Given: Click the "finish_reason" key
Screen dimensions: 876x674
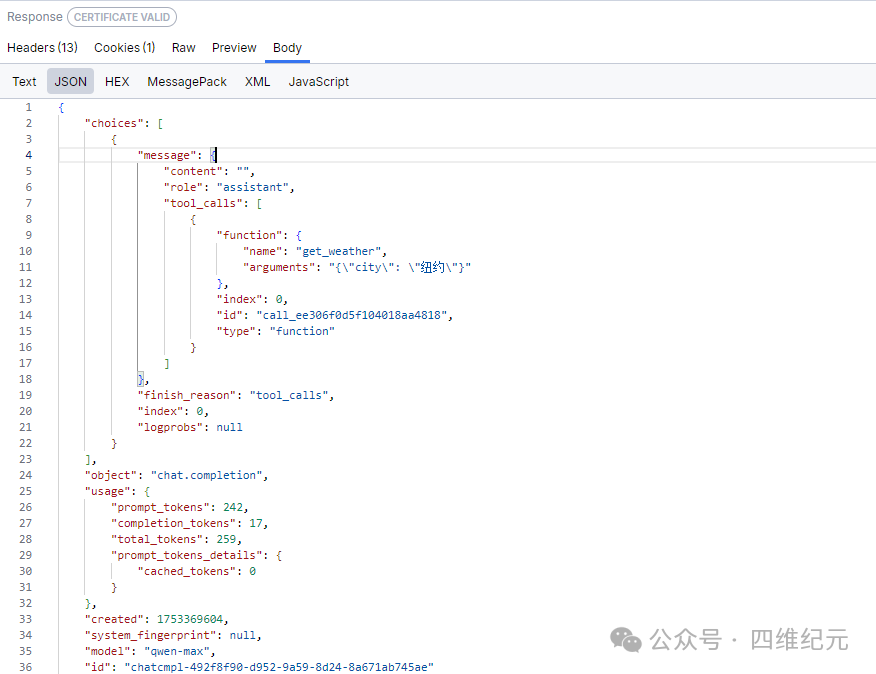Looking at the screenshot, I should [187, 396].
